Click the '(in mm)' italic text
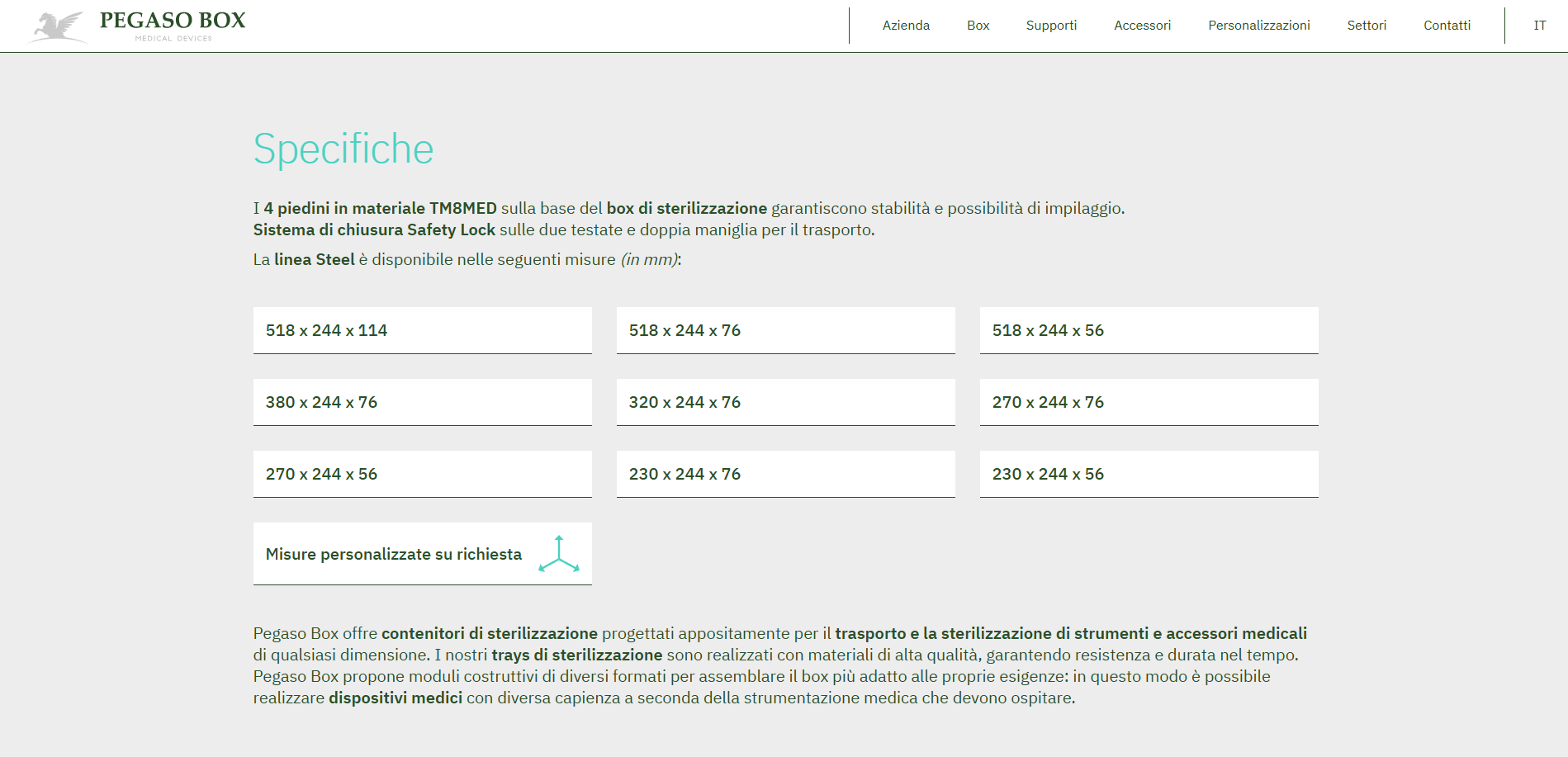Image resolution: width=1568 pixels, height=757 pixels. pos(650,259)
